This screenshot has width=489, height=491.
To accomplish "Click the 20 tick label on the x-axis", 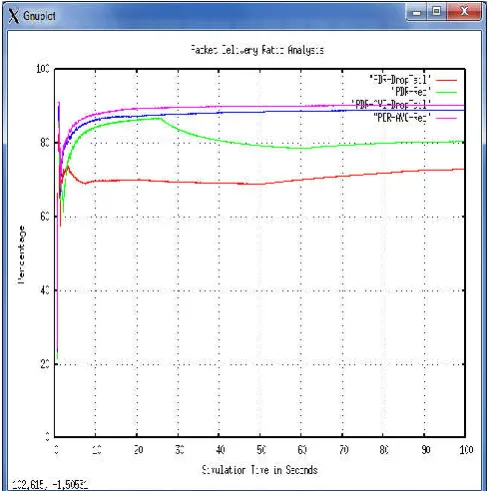I will pyautogui.click(x=138, y=450).
